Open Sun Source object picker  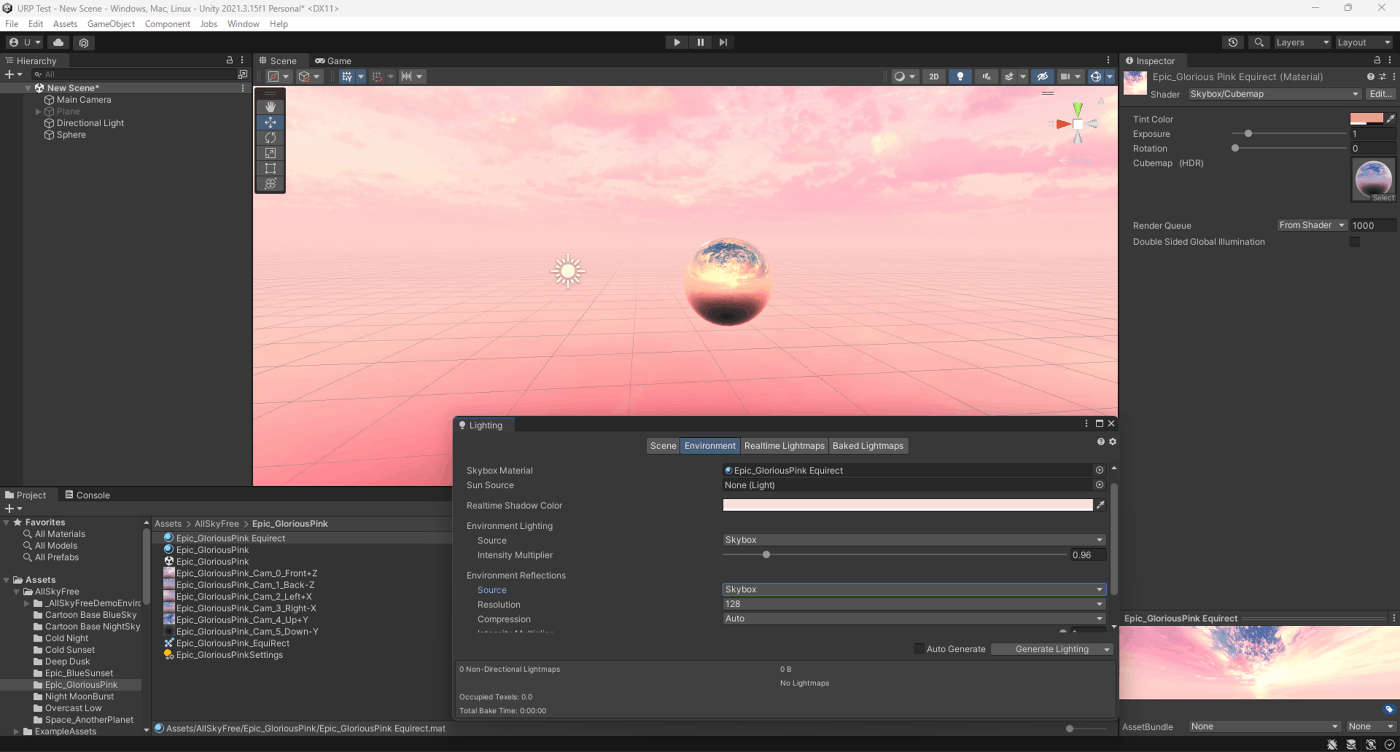click(1100, 485)
